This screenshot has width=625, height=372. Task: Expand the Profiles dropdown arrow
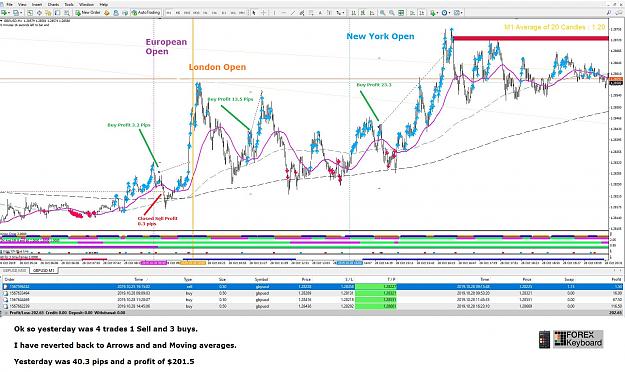(x=21, y=13)
